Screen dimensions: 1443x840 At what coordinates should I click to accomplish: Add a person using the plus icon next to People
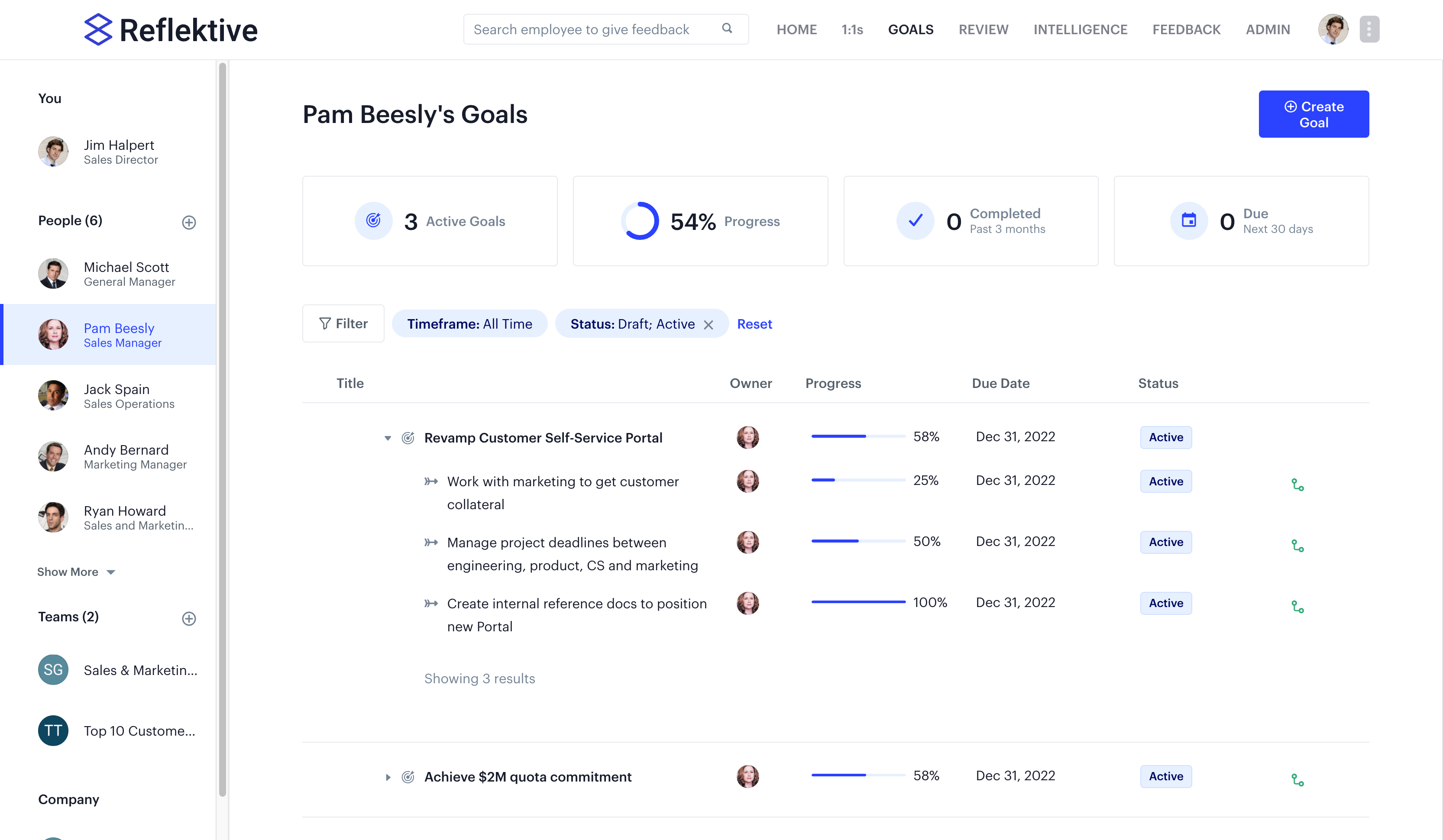point(189,222)
